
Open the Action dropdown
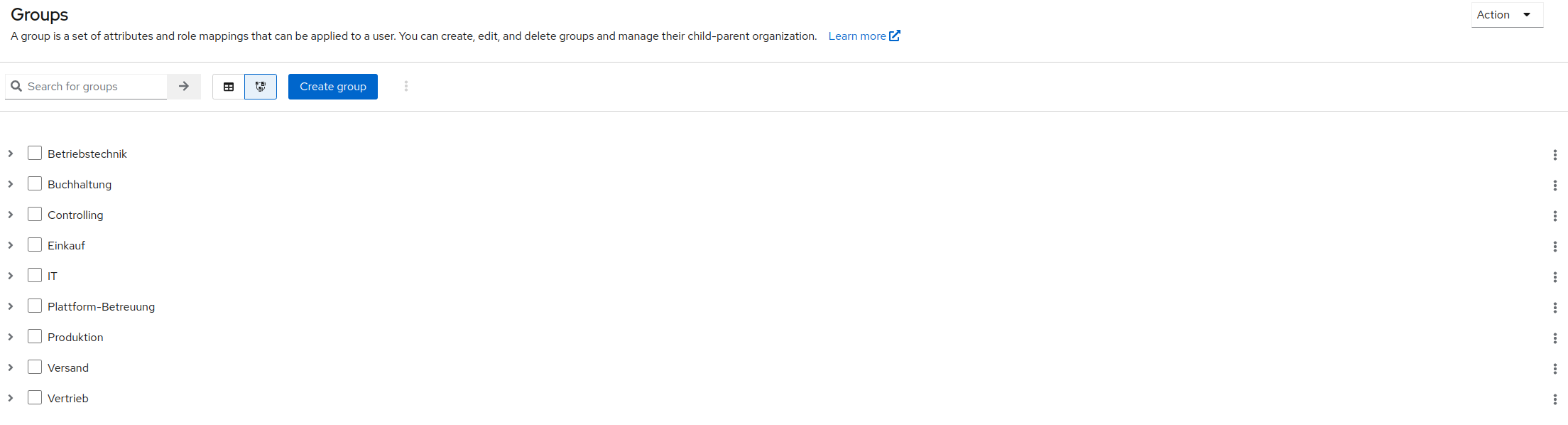[x=1507, y=15]
